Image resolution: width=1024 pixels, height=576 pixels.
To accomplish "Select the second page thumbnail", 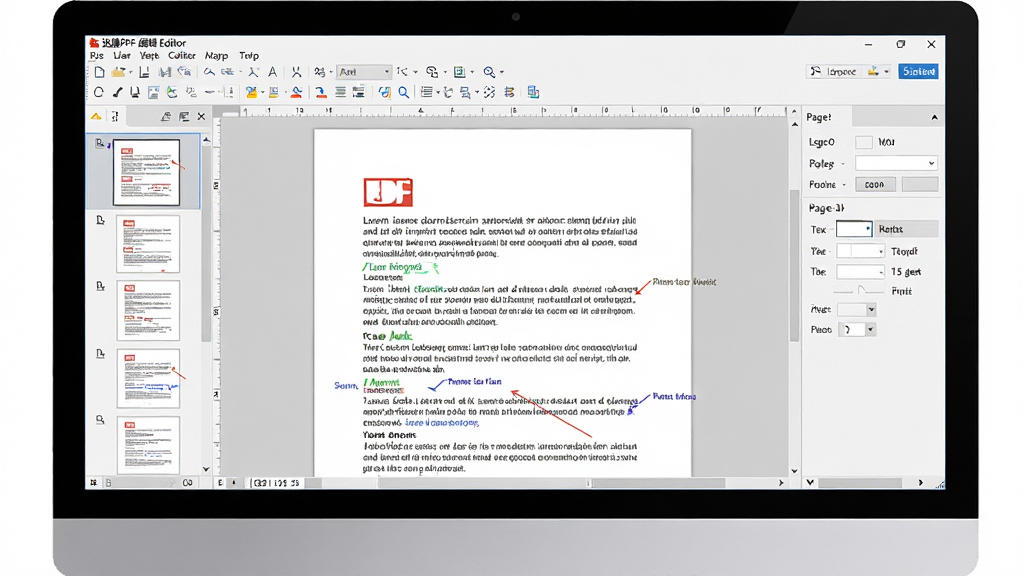I will point(148,244).
